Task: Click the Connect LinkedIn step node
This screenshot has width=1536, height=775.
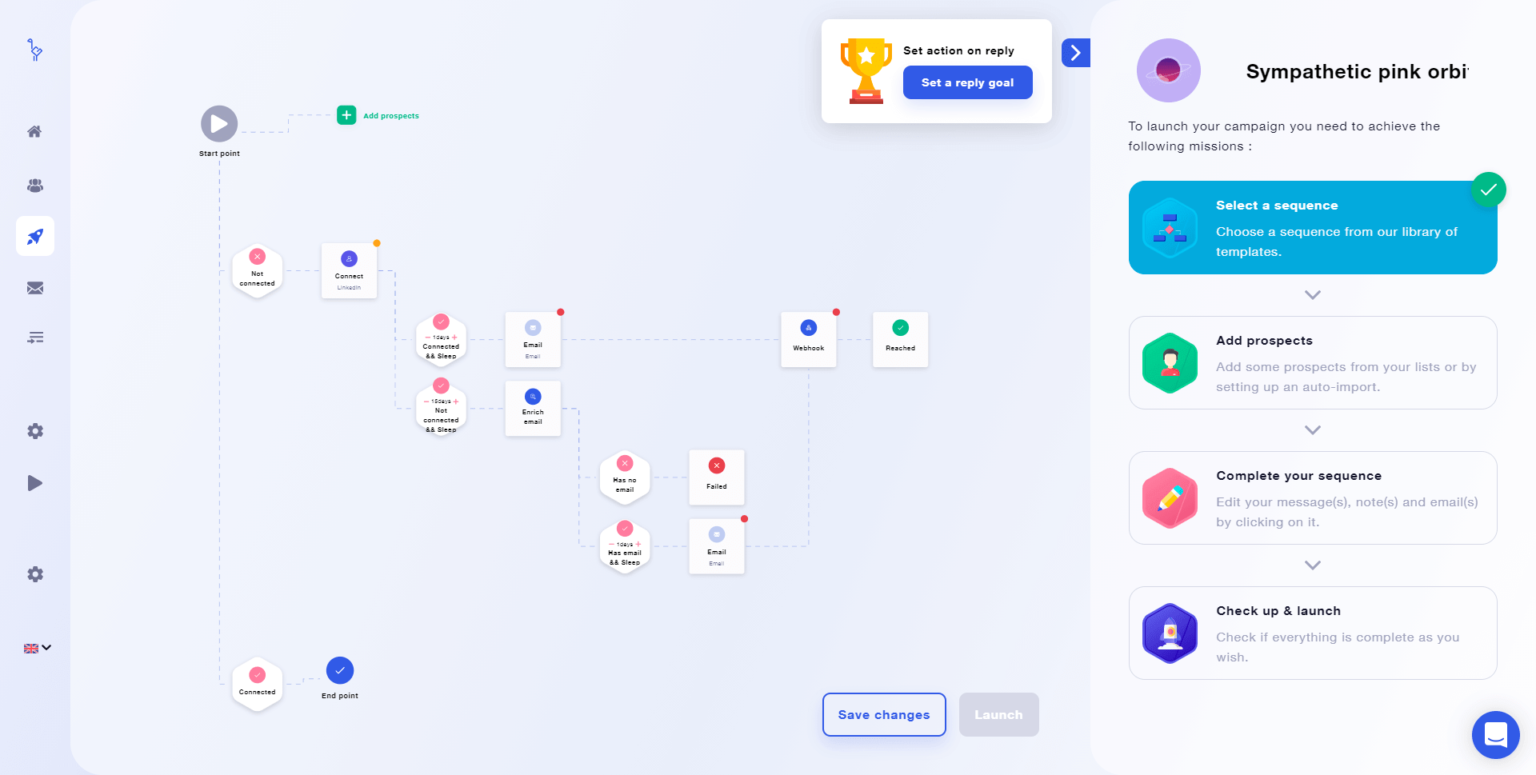Action: click(x=349, y=270)
